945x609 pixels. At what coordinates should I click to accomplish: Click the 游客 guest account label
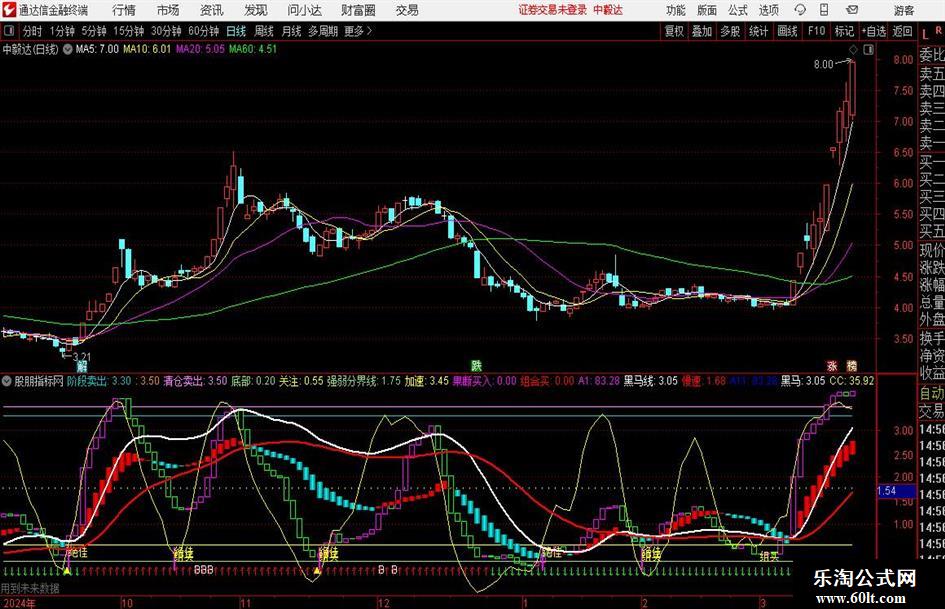(903, 10)
